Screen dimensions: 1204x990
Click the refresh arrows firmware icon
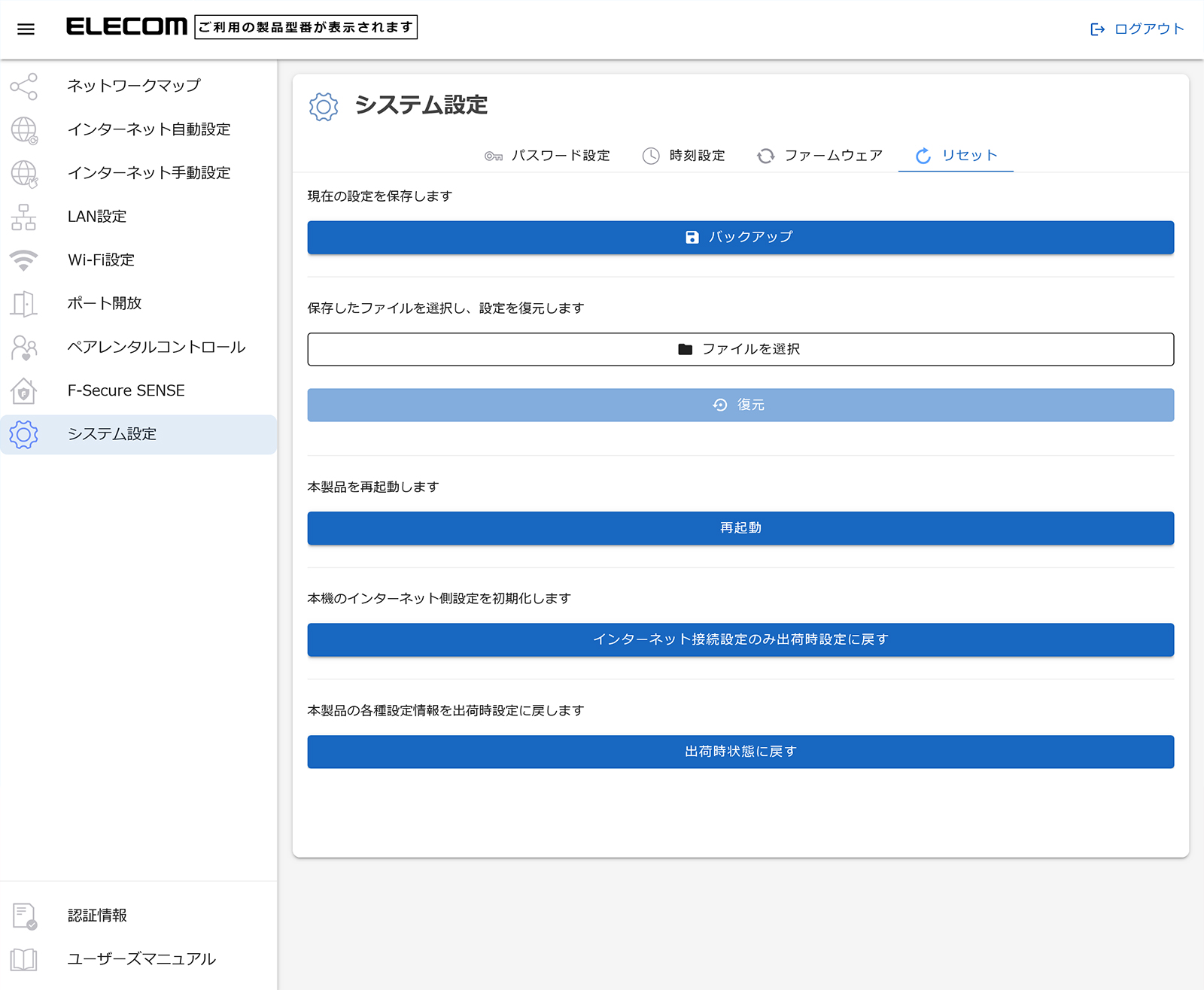765,156
